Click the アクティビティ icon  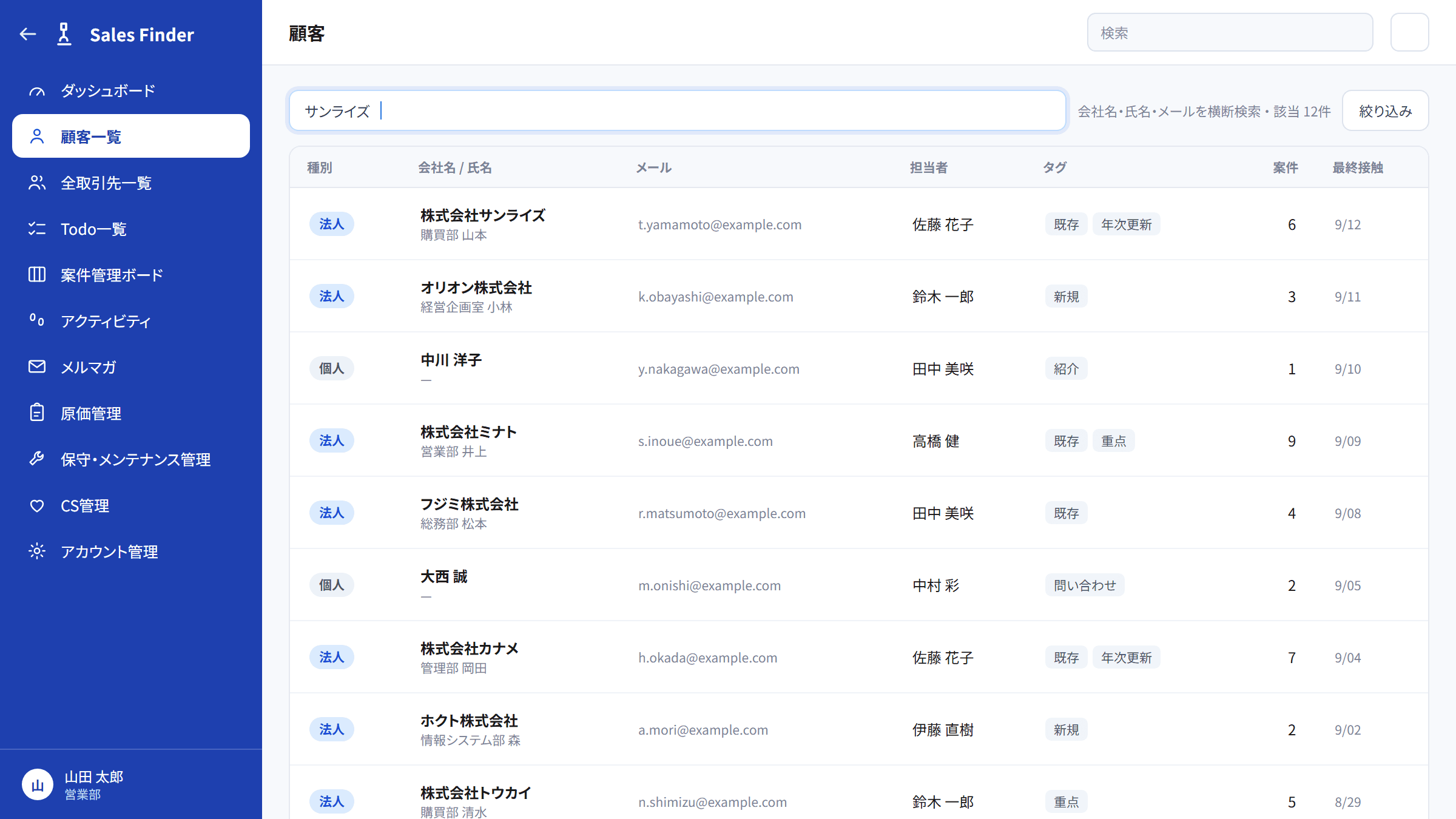coord(37,320)
